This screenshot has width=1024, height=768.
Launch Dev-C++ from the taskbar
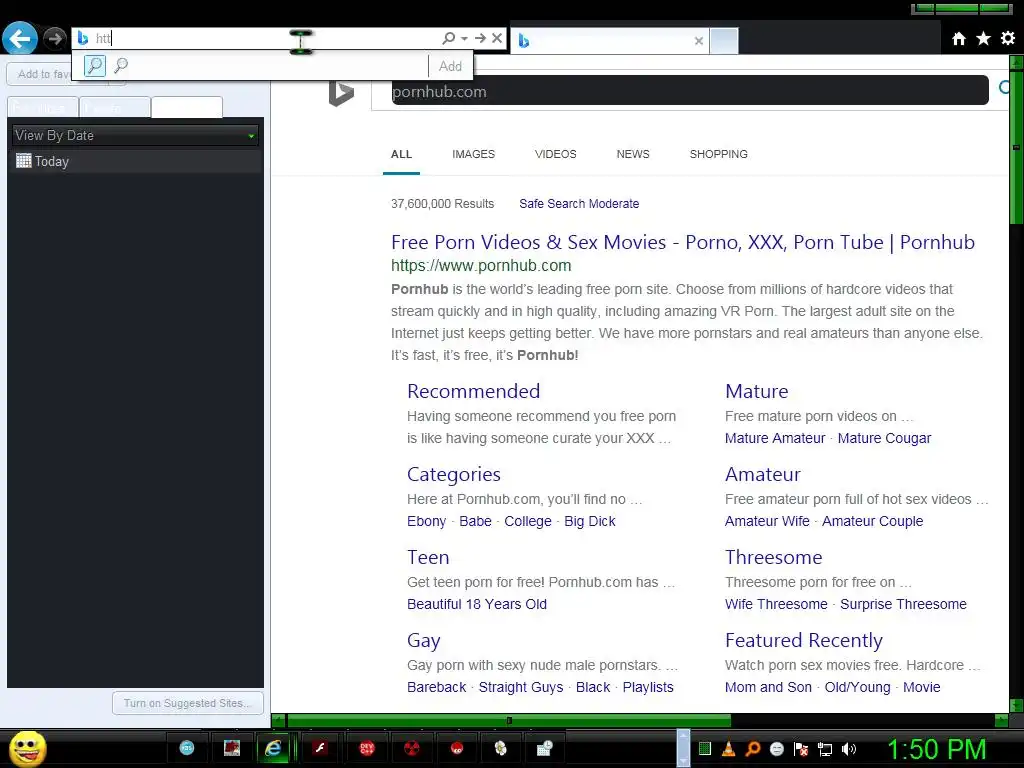coord(367,748)
